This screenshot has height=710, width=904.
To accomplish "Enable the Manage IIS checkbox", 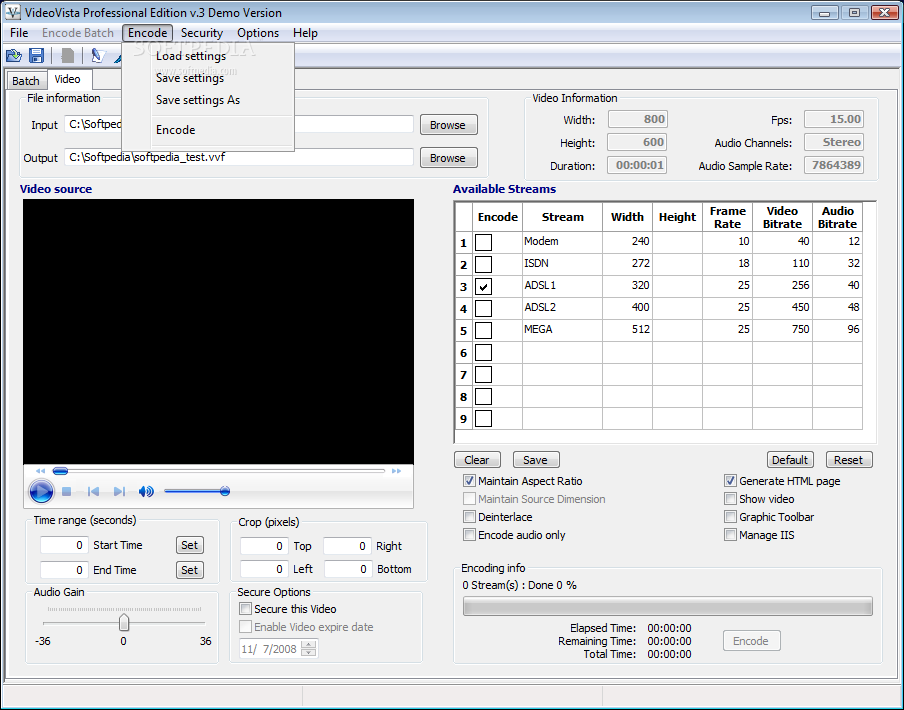I will pos(730,535).
